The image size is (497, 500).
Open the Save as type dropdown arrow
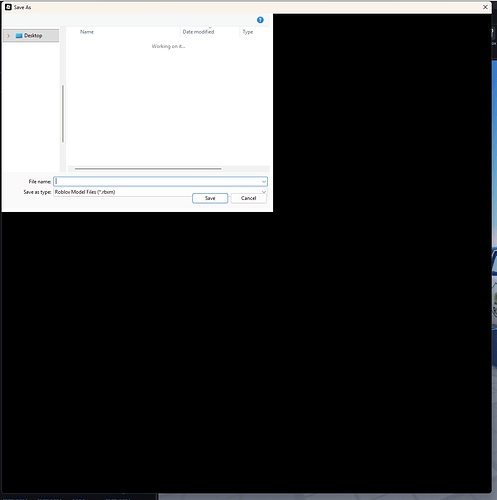tap(264, 192)
